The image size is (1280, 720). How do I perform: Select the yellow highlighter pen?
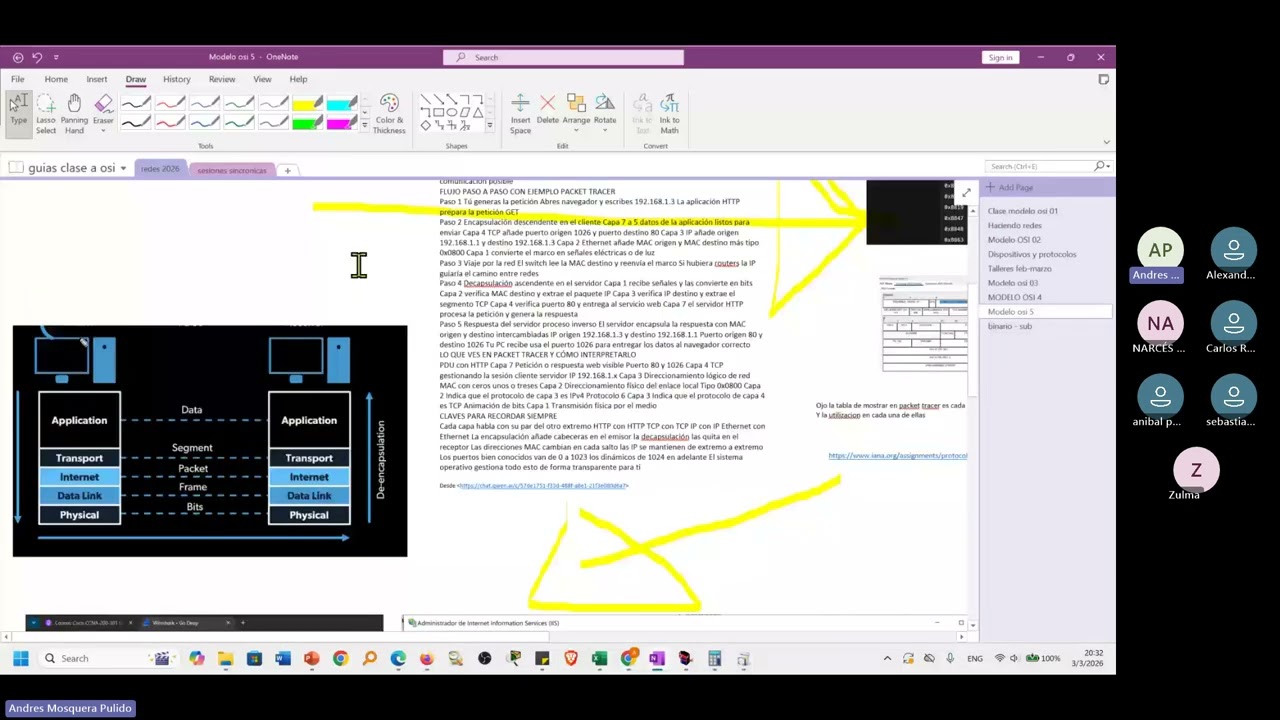[x=307, y=104]
